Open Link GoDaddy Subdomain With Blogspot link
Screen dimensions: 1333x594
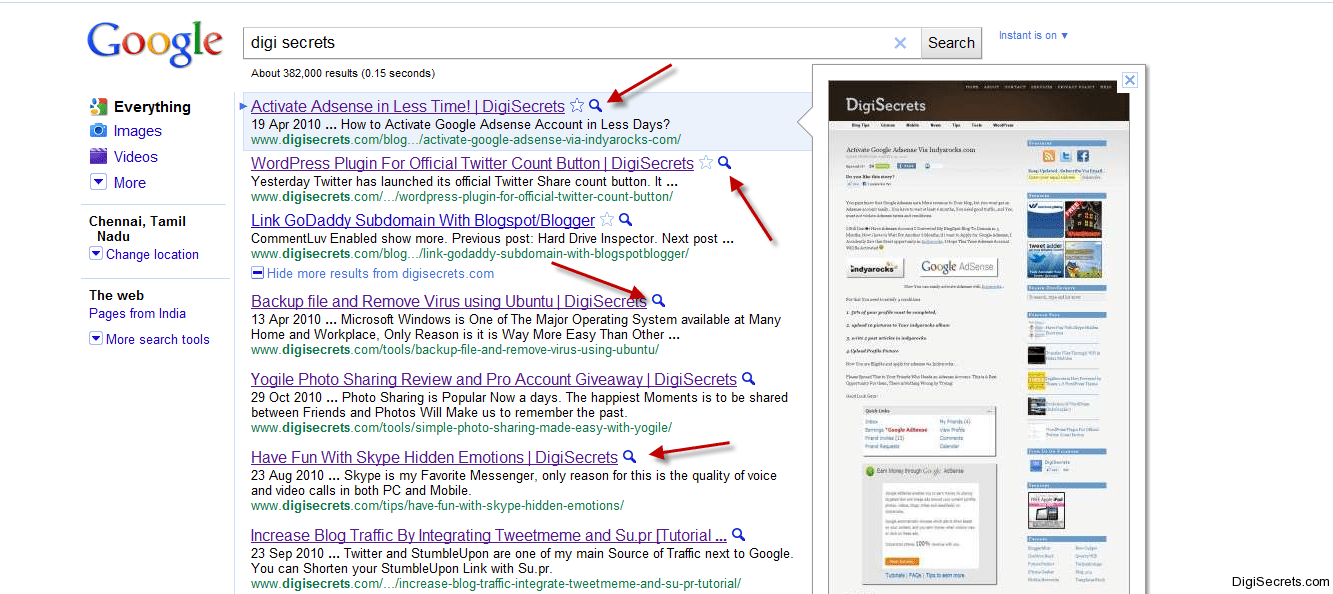coord(423,220)
